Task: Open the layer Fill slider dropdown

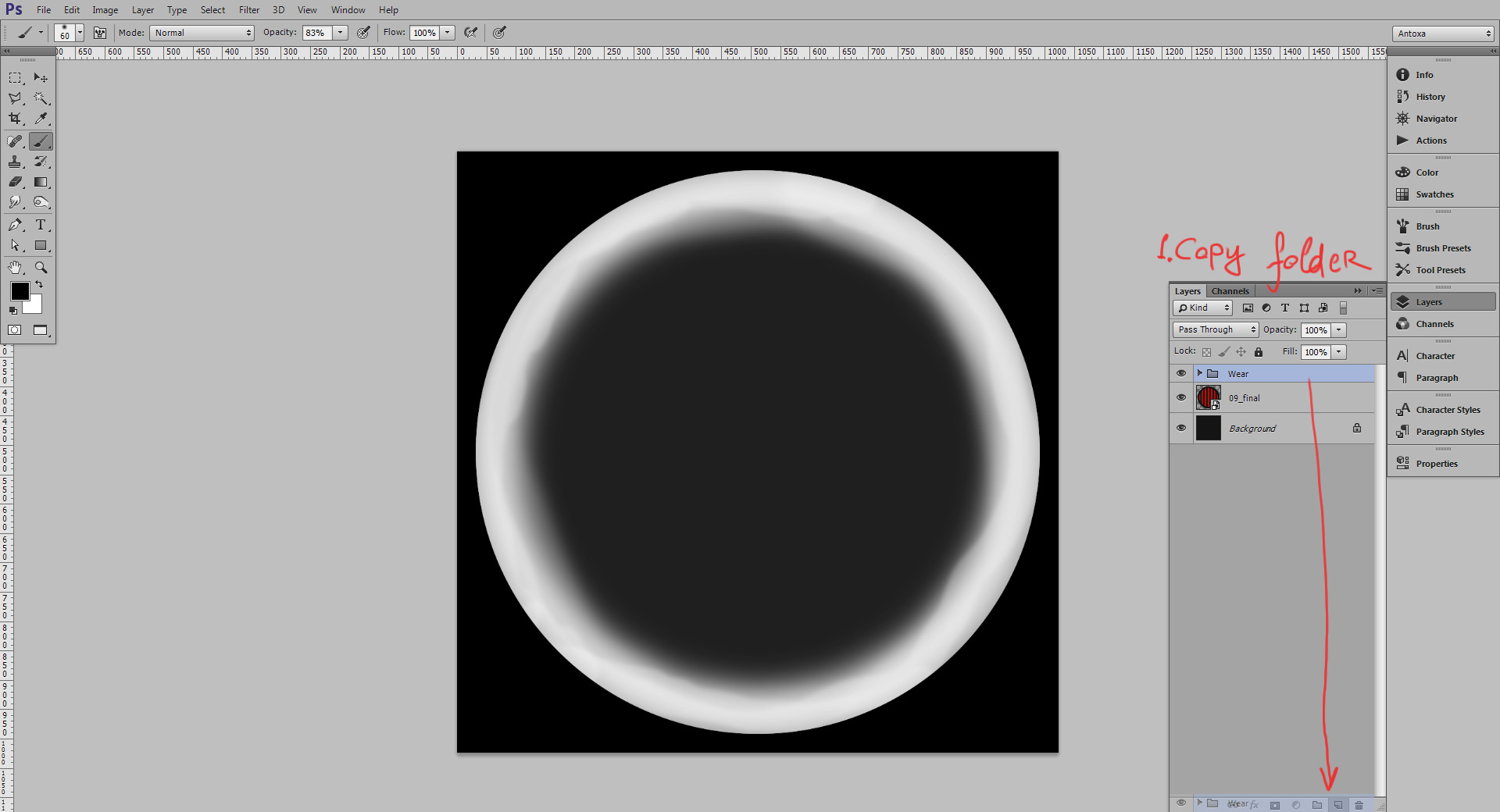Action: coord(1339,352)
